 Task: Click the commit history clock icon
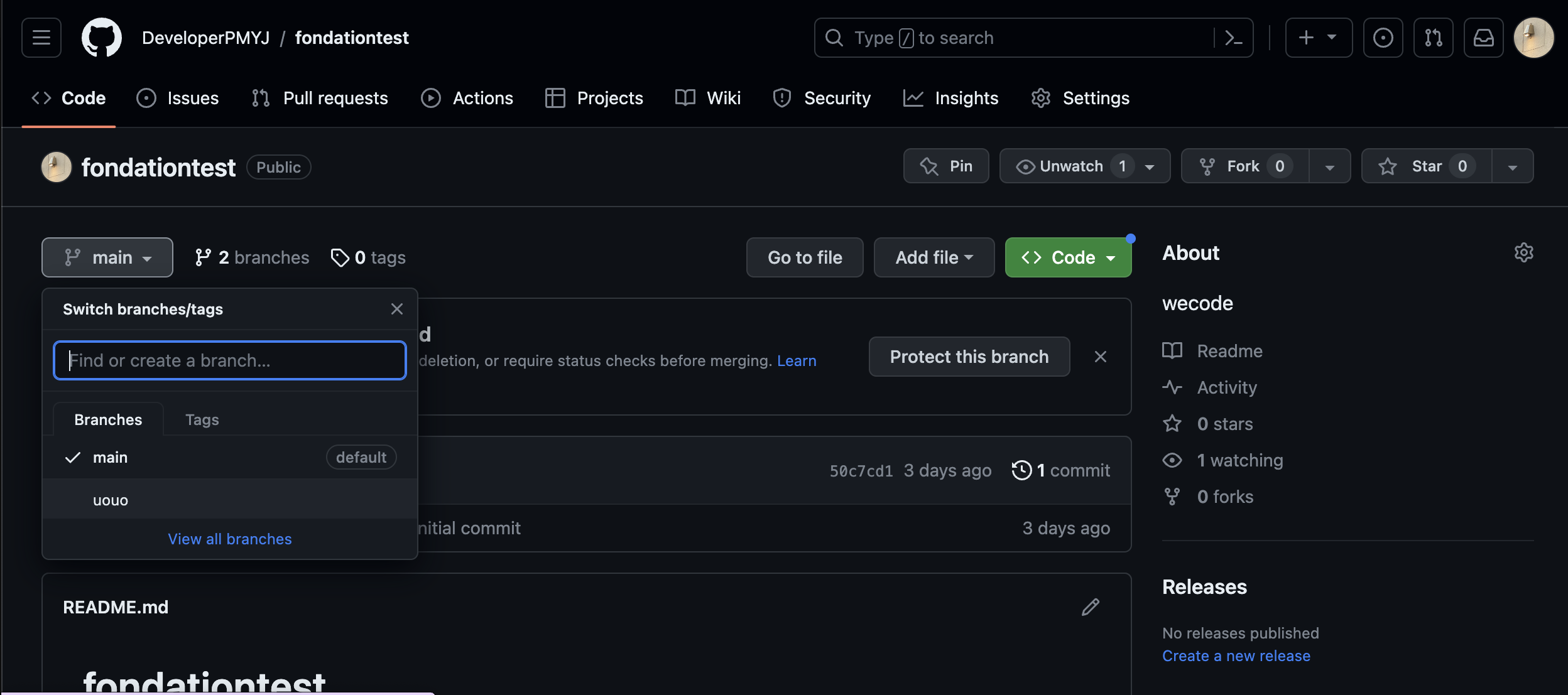pyautogui.click(x=1021, y=470)
